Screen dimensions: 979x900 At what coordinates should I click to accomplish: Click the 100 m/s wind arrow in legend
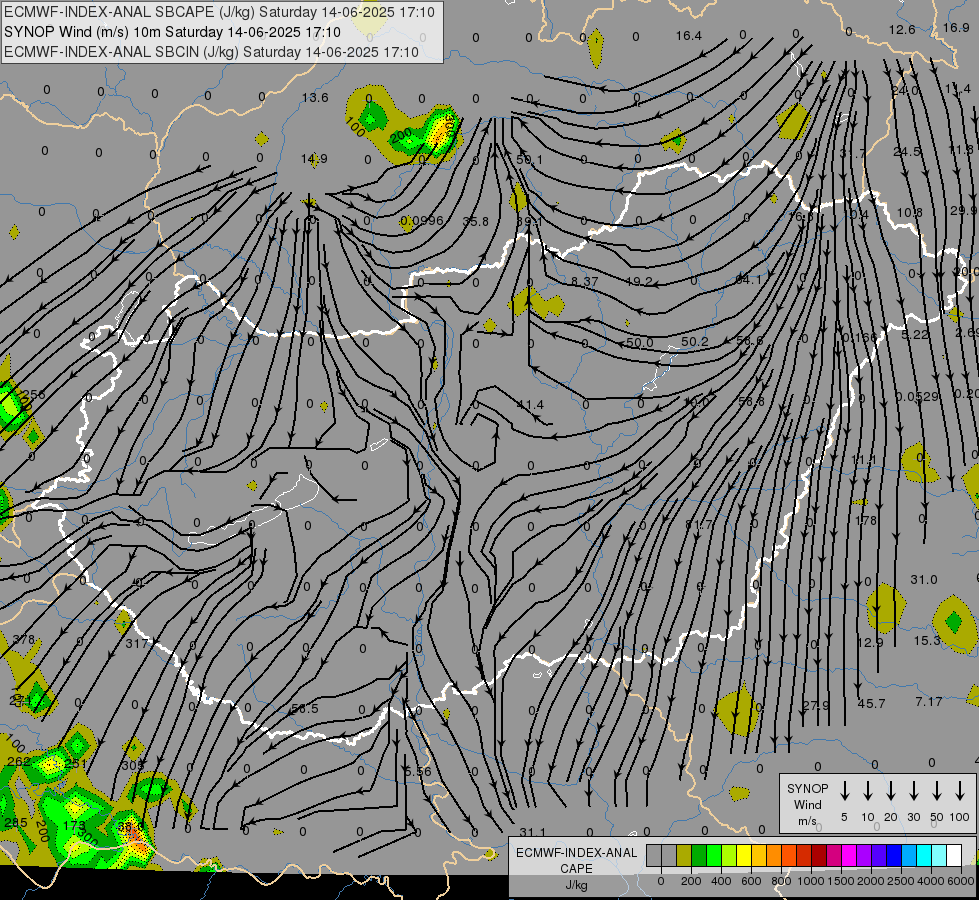point(960,791)
